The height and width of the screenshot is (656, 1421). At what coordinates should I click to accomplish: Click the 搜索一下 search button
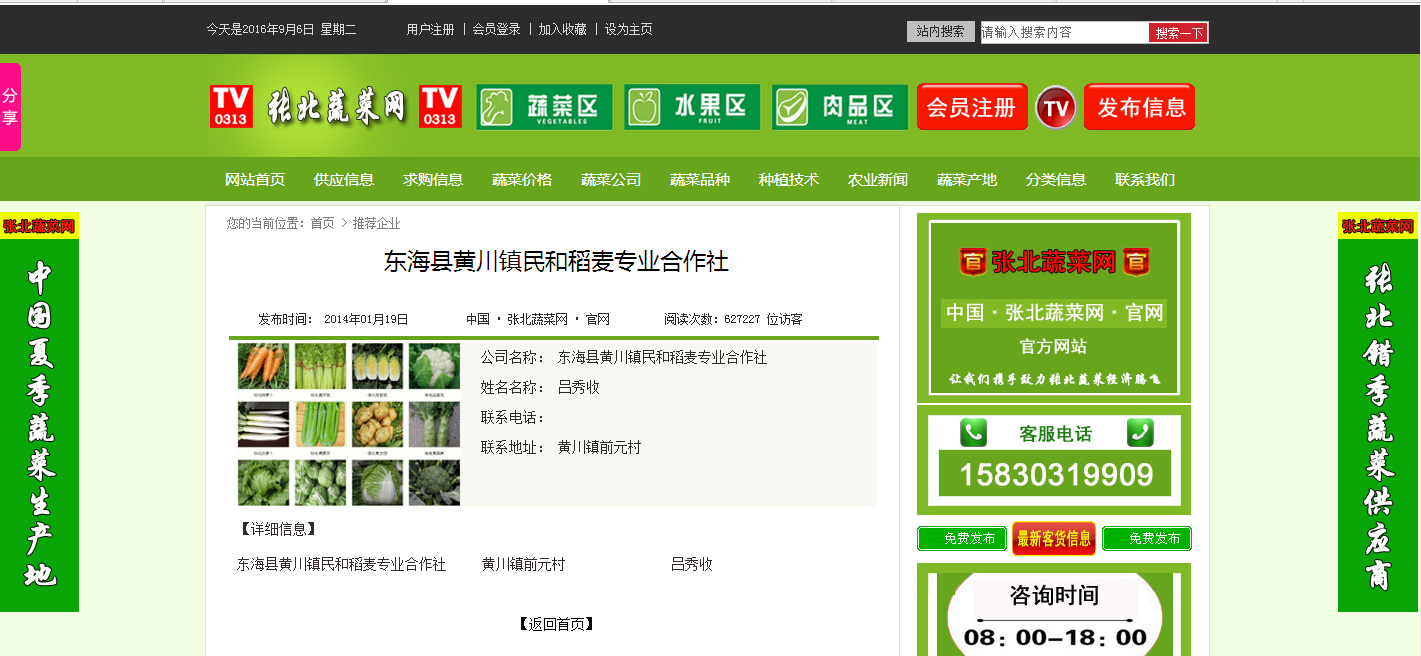tap(1179, 33)
